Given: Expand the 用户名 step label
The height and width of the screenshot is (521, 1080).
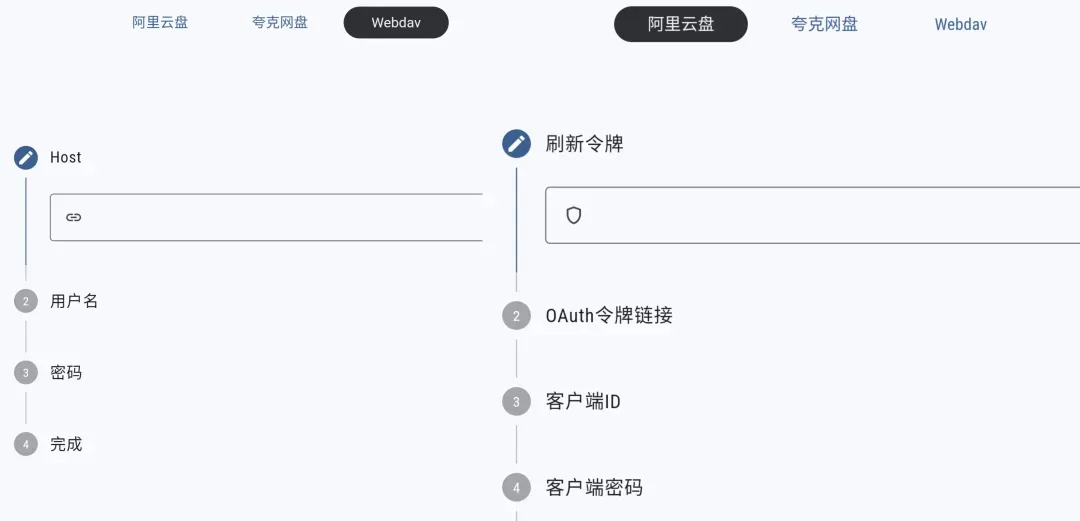Looking at the screenshot, I should [x=74, y=301].
